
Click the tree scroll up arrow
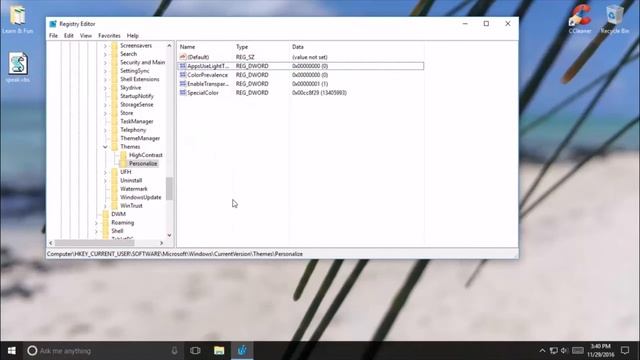[169, 46]
